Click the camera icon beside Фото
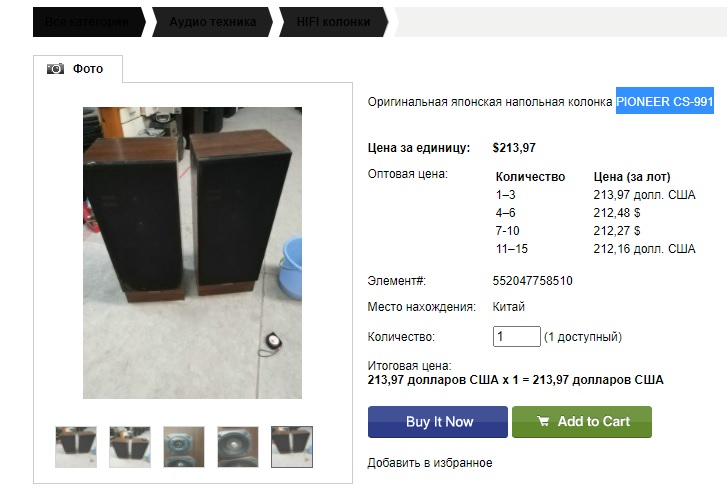 (55, 69)
